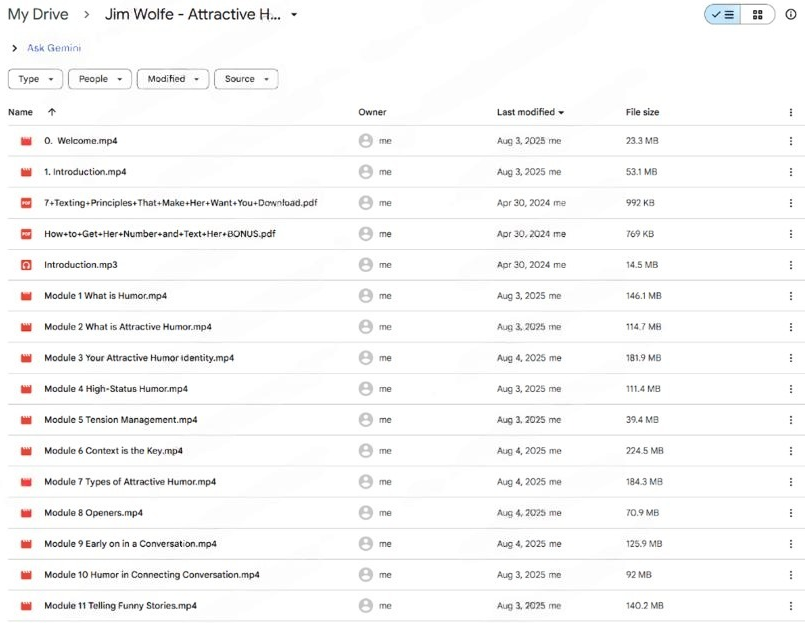Click the name column sort arrow
The width and height of the screenshot is (805, 623).
tap(52, 112)
